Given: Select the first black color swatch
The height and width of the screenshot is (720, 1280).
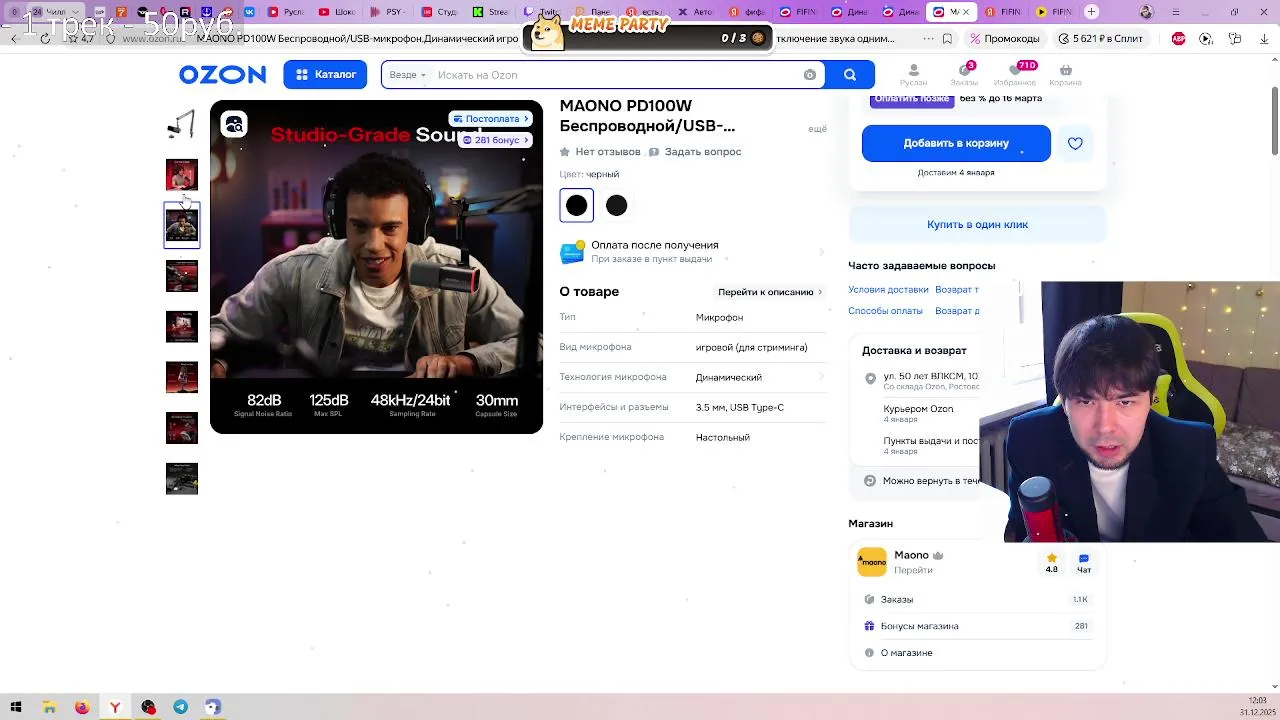Looking at the screenshot, I should click(576, 205).
